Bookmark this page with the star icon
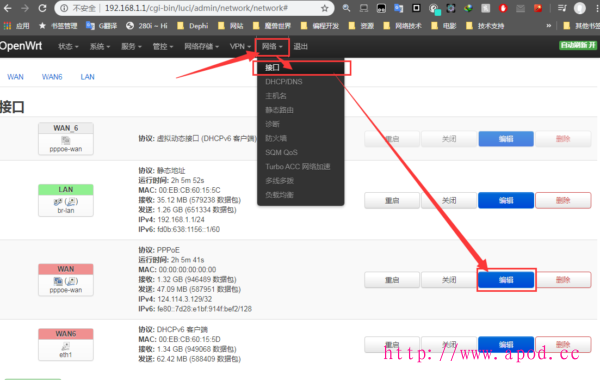Image resolution: width=600 pixels, height=380 pixels. click(x=324, y=8)
